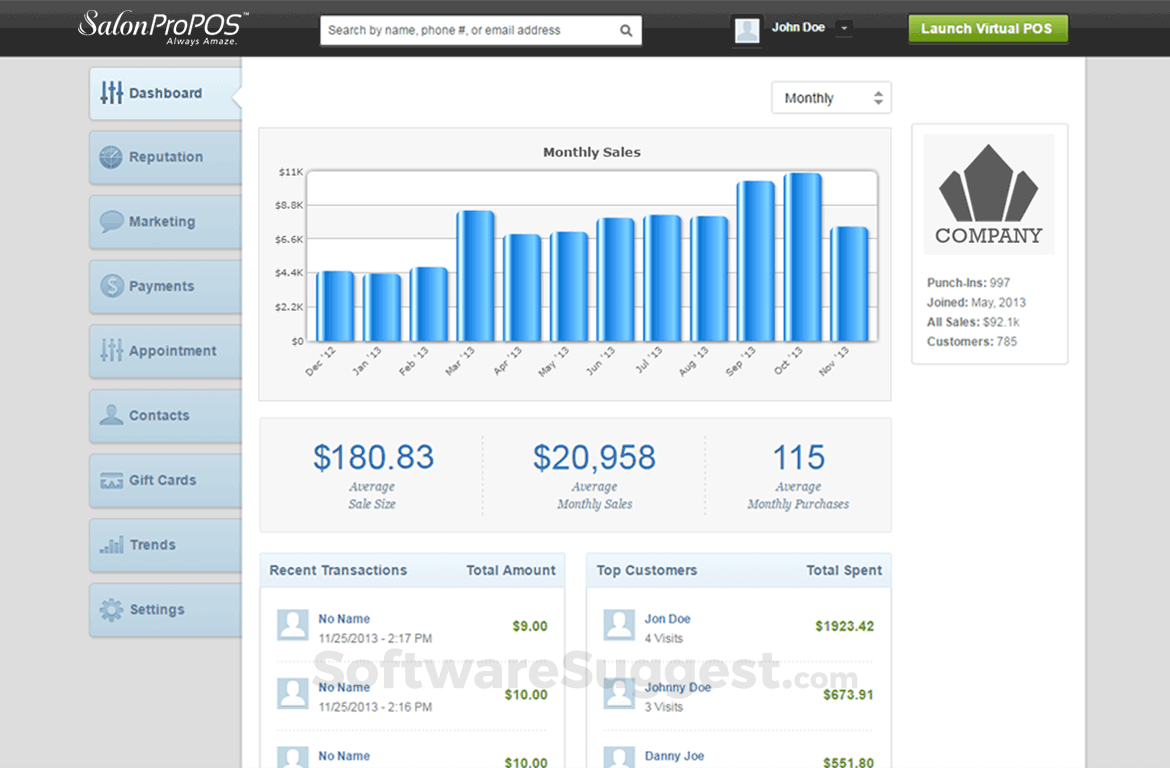Screen dimensions: 1170x768
Task: Click the Launch Virtual POS button
Action: click(x=987, y=28)
